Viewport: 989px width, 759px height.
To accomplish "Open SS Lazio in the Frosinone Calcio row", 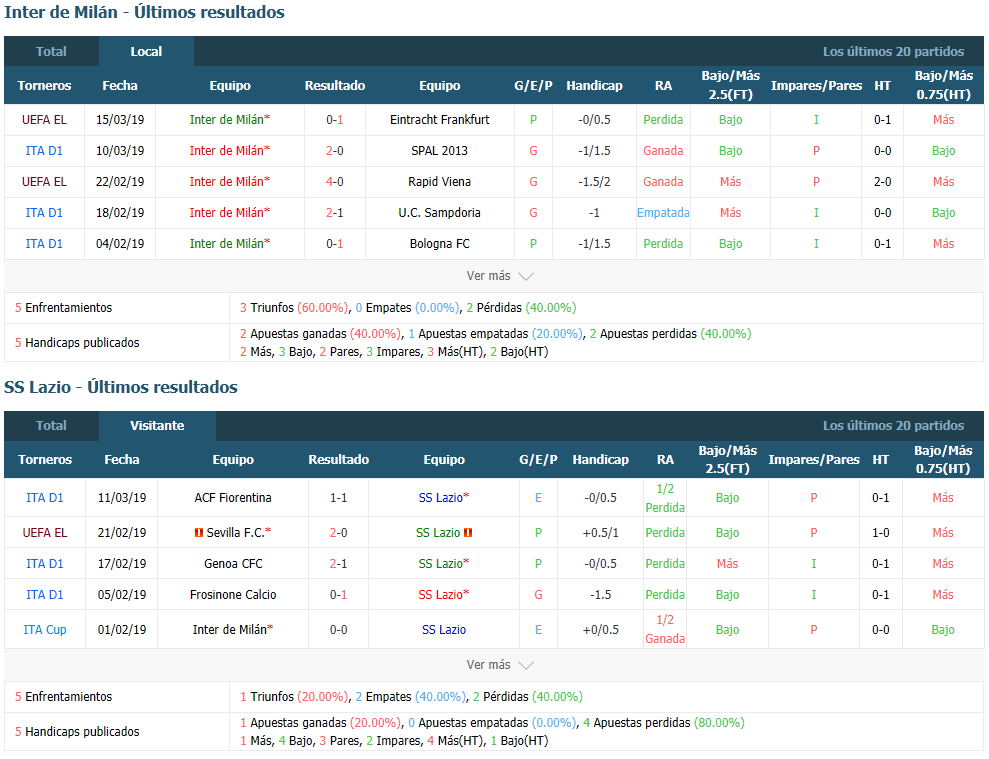I will [x=441, y=595].
